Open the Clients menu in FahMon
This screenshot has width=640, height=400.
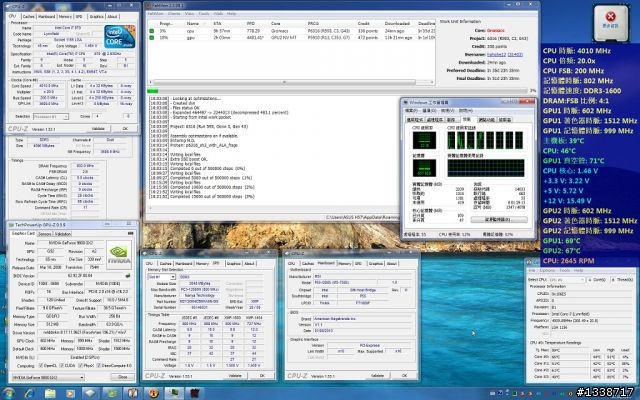coord(174,14)
